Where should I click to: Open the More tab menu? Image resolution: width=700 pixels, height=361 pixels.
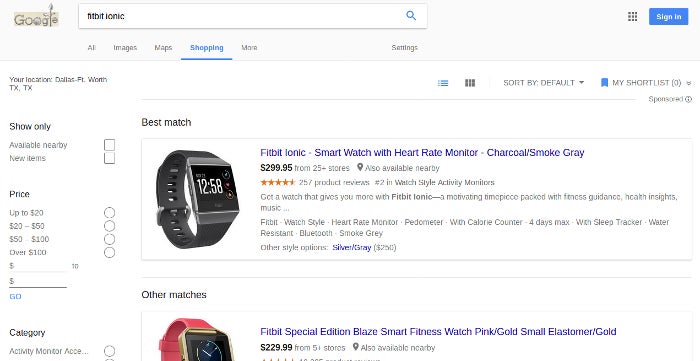(x=249, y=47)
